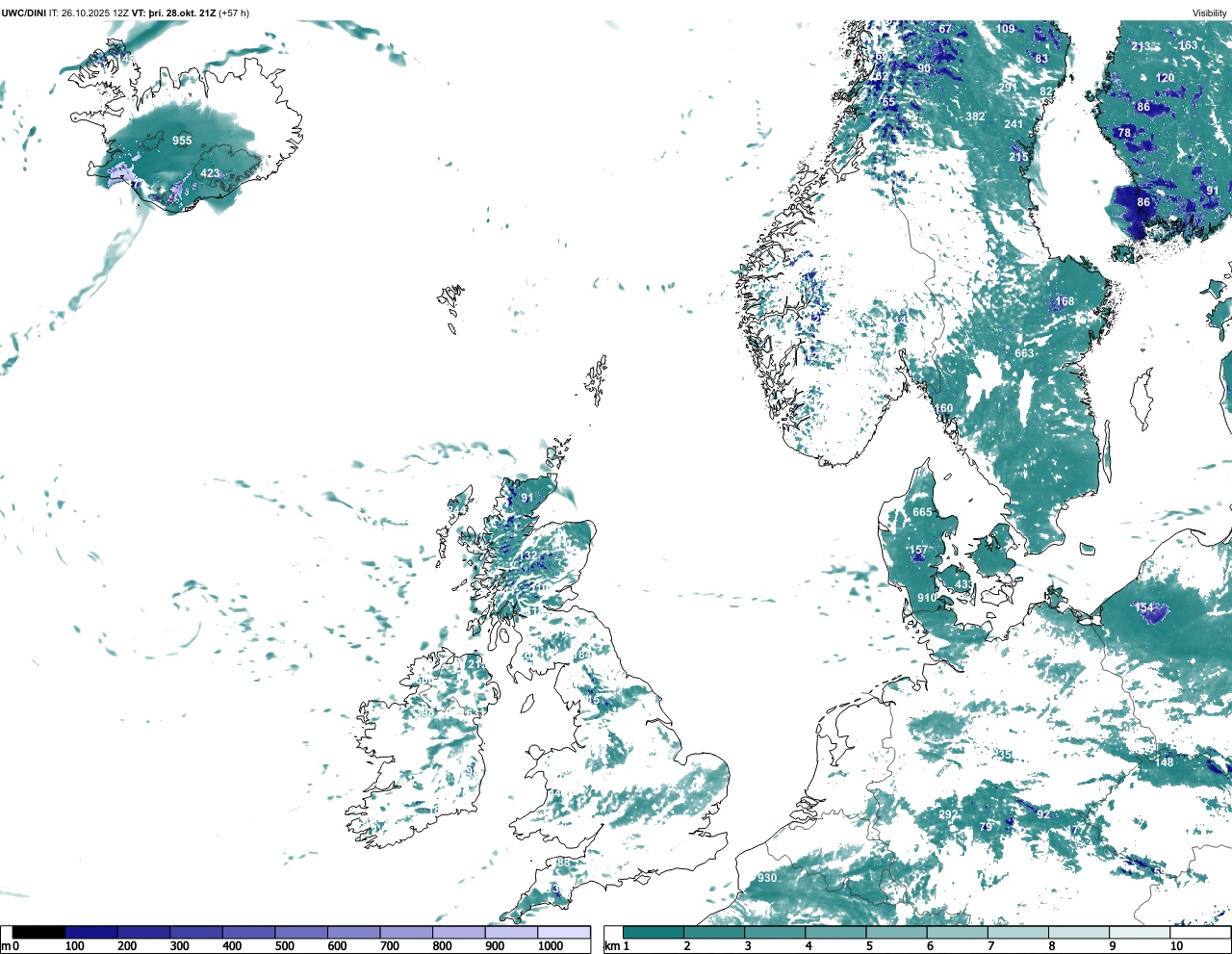
Task: Click the '(+57 h)' forecast offset text
Action: (234, 13)
